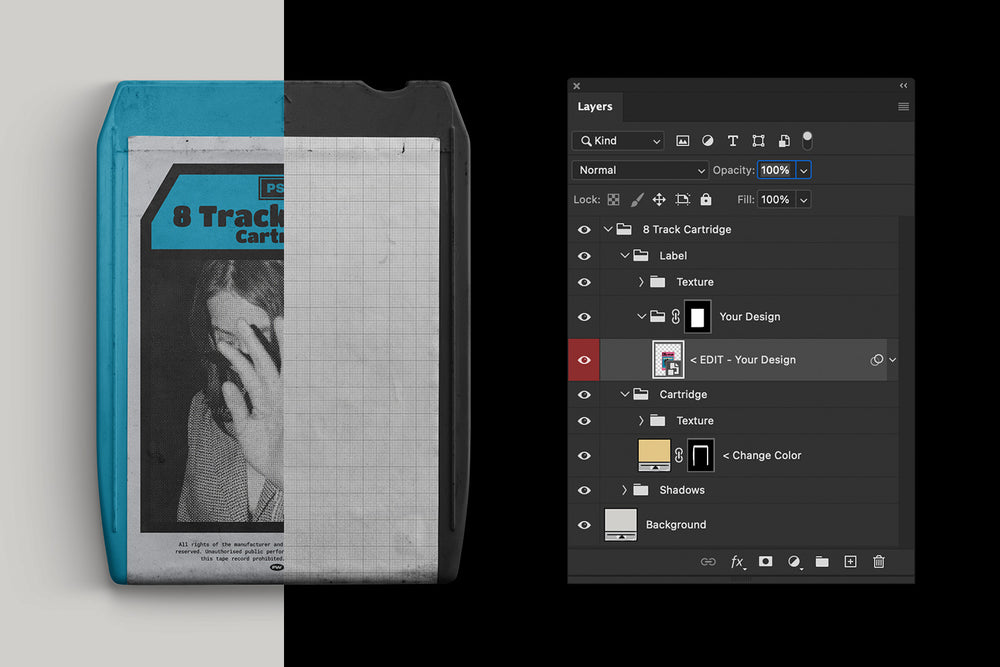Click the Delete layer trash icon
This screenshot has width=1000, height=667.
(x=879, y=562)
